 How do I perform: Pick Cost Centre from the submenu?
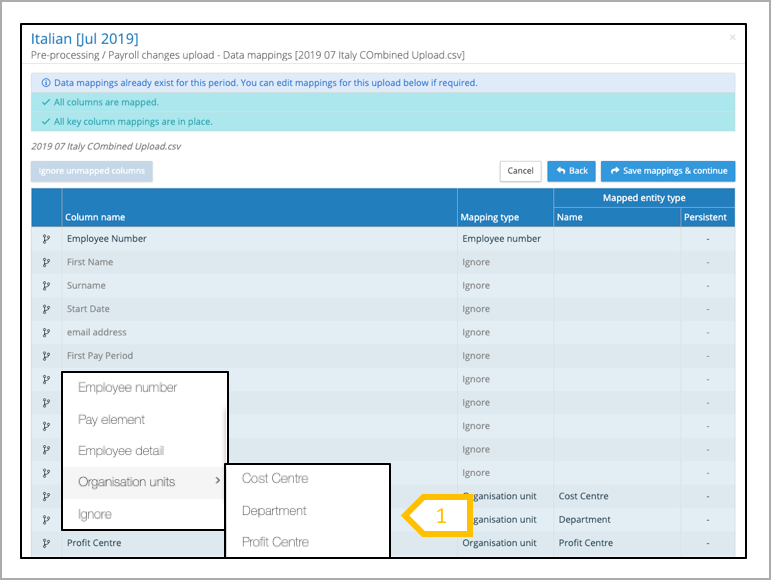point(275,479)
